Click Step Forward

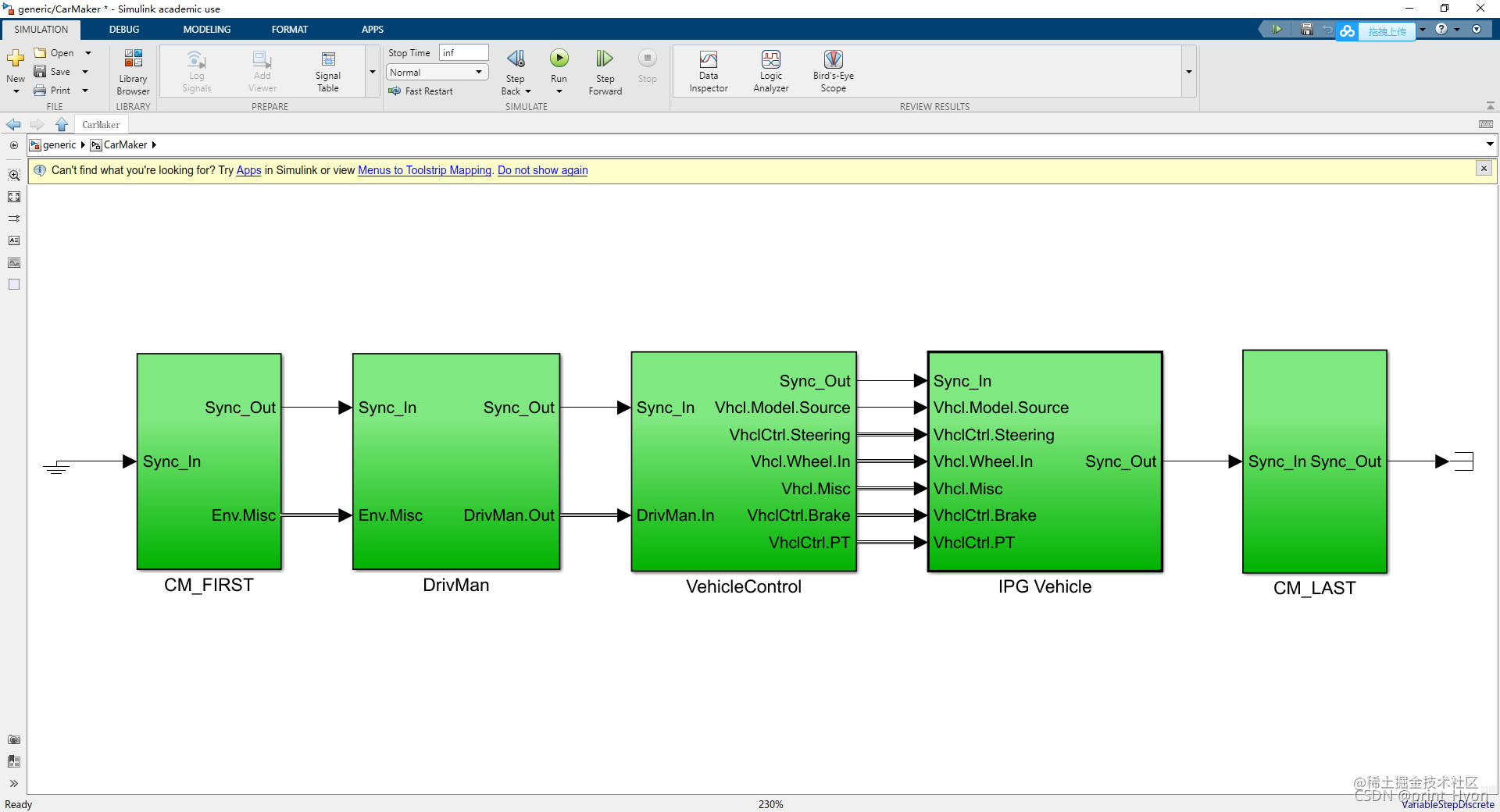coord(605,72)
